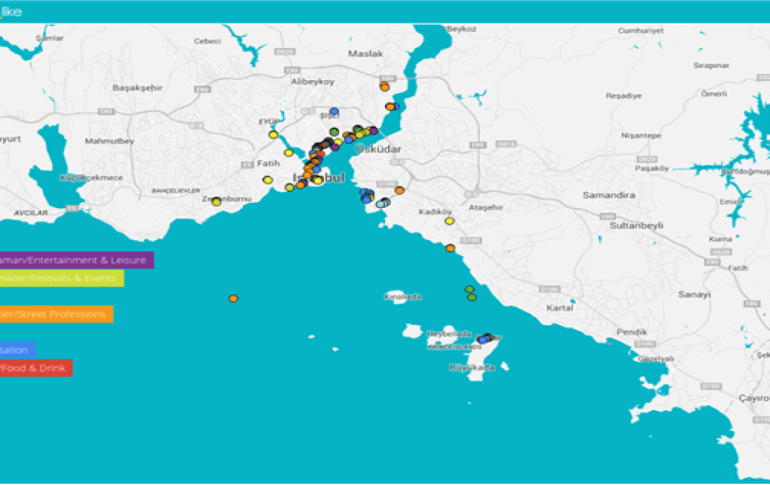Select the orange marker east of Üsküdar shore
Viewport: 770px width, 485px height.
(399, 190)
